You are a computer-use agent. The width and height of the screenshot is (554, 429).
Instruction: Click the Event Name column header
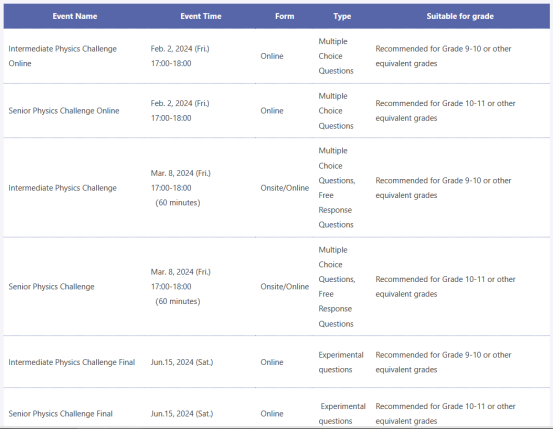[x=75, y=16]
